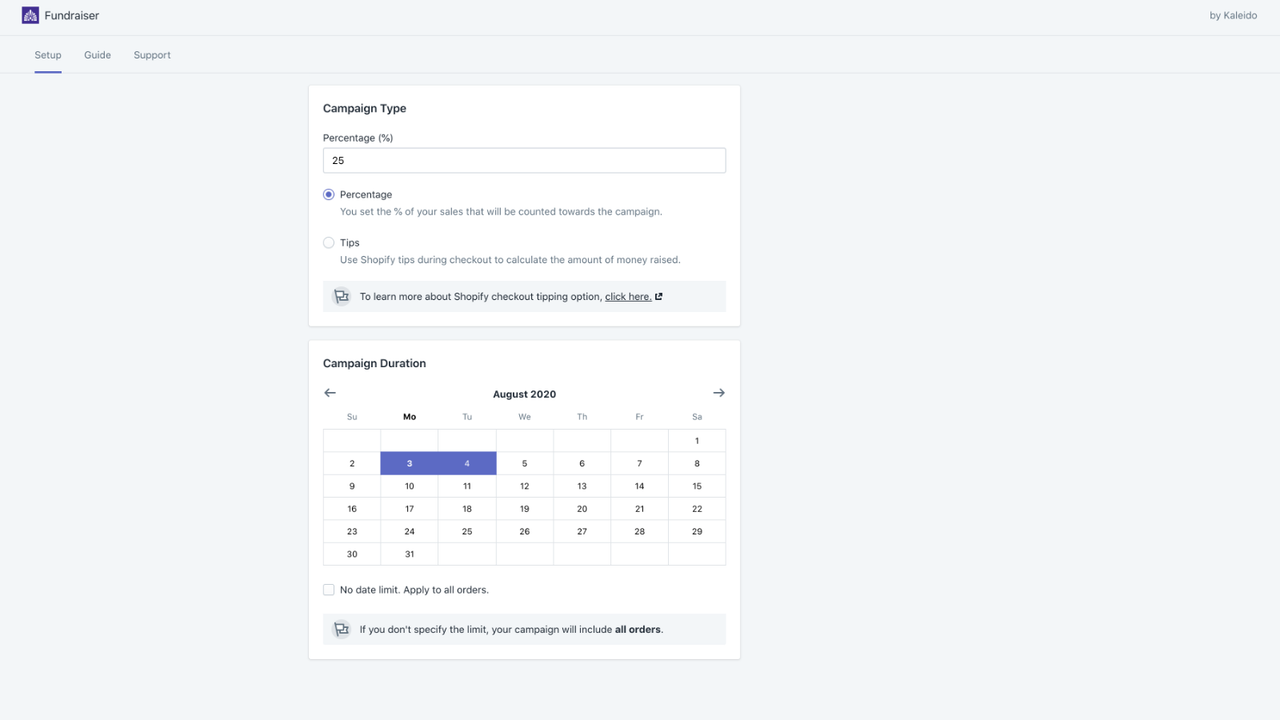
Task: Click the by Kaleido link
Action: coord(1232,15)
